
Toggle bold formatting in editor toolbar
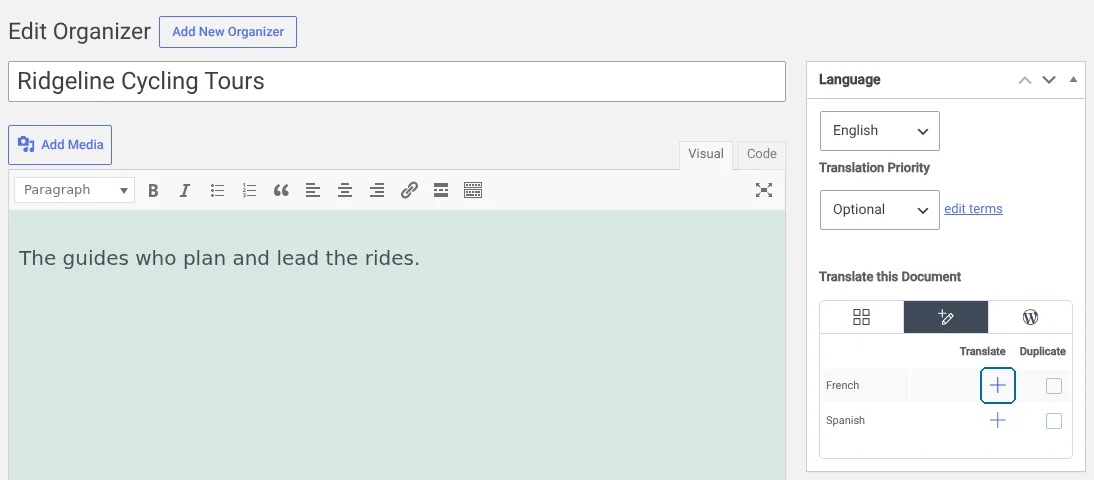pyautogui.click(x=153, y=190)
